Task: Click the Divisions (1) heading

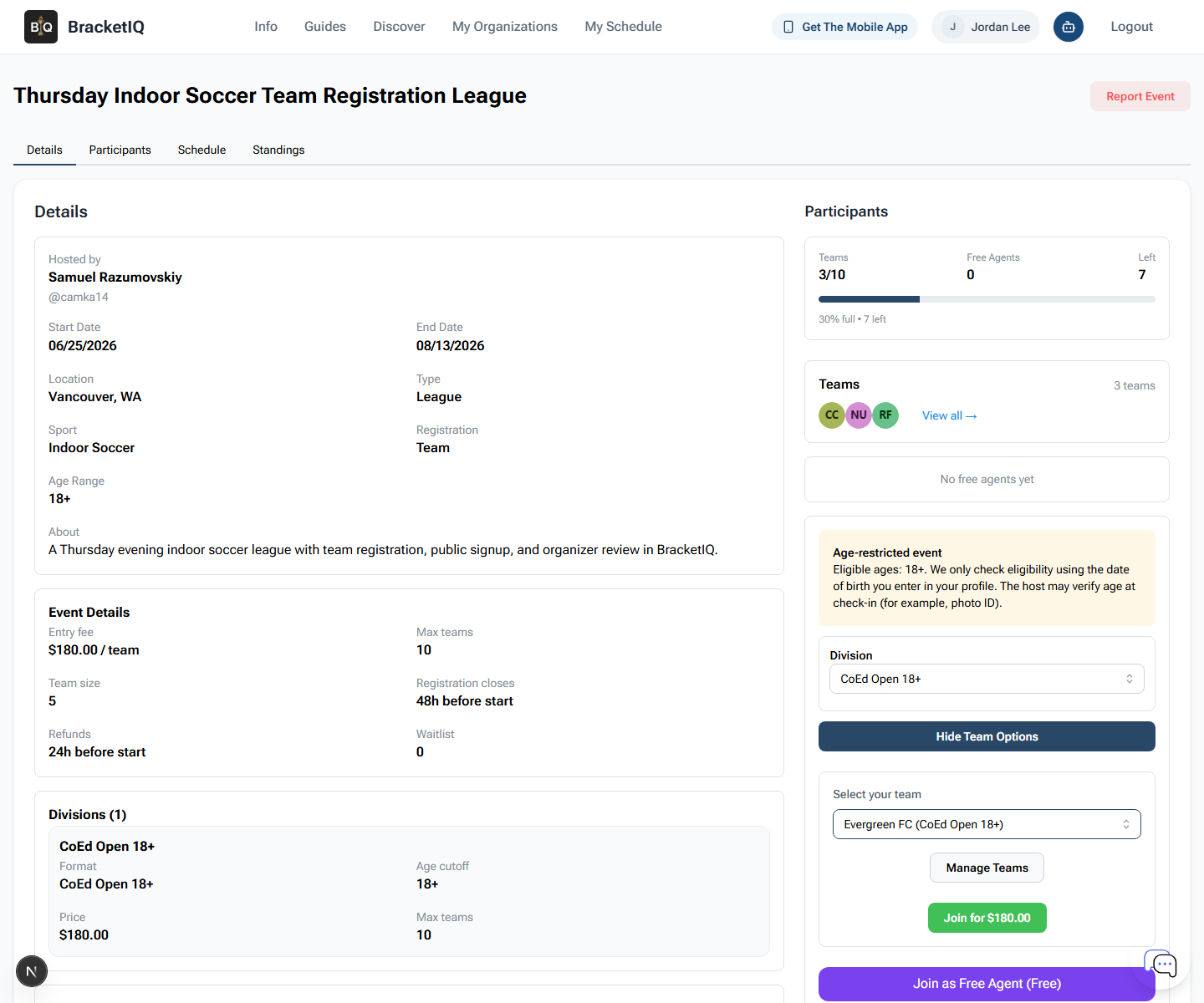Action: click(88, 814)
